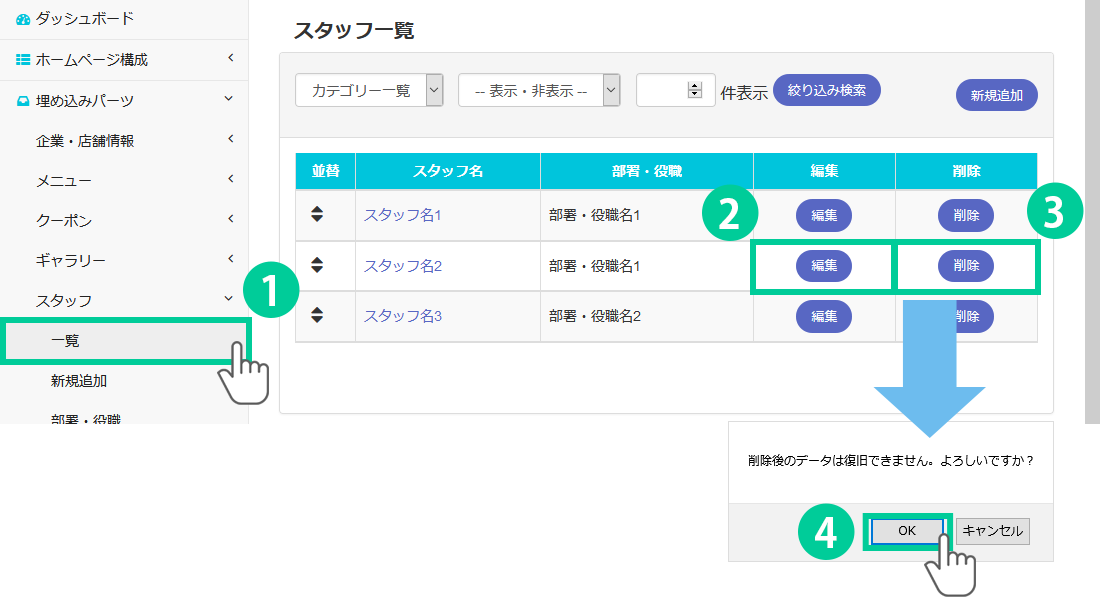Viewport: 1100px width, 611px height.
Task: Confirm deletion with the OK button
Action: pos(906,531)
